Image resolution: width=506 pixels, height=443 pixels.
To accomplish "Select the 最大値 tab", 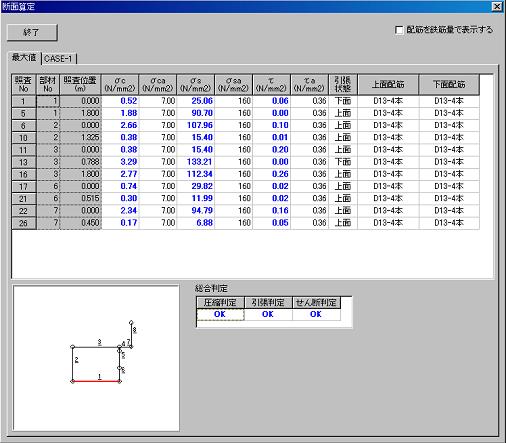I will pos(24,57).
